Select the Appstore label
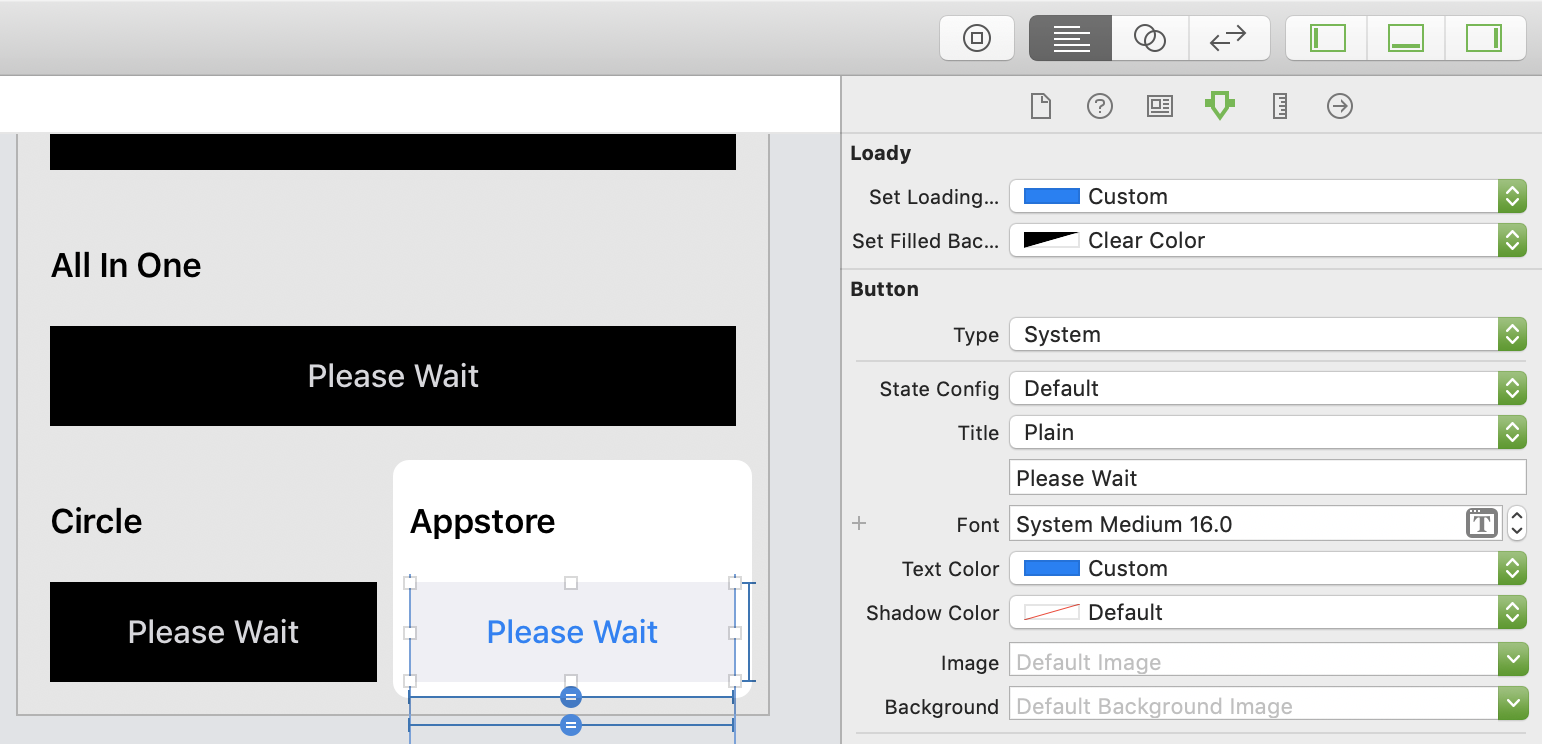1542x744 pixels. pyautogui.click(x=483, y=521)
